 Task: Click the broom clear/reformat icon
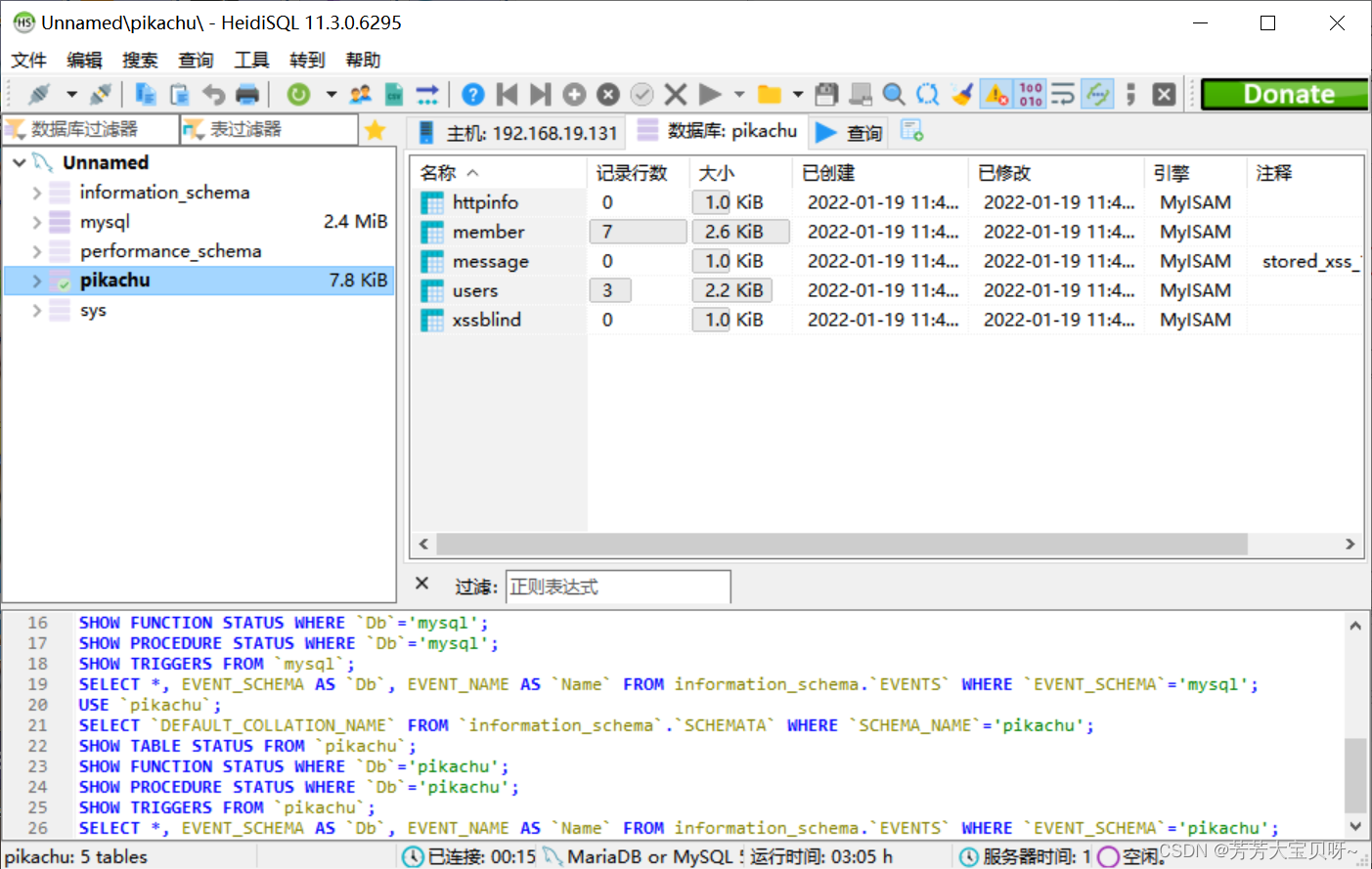click(x=962, y=94)
